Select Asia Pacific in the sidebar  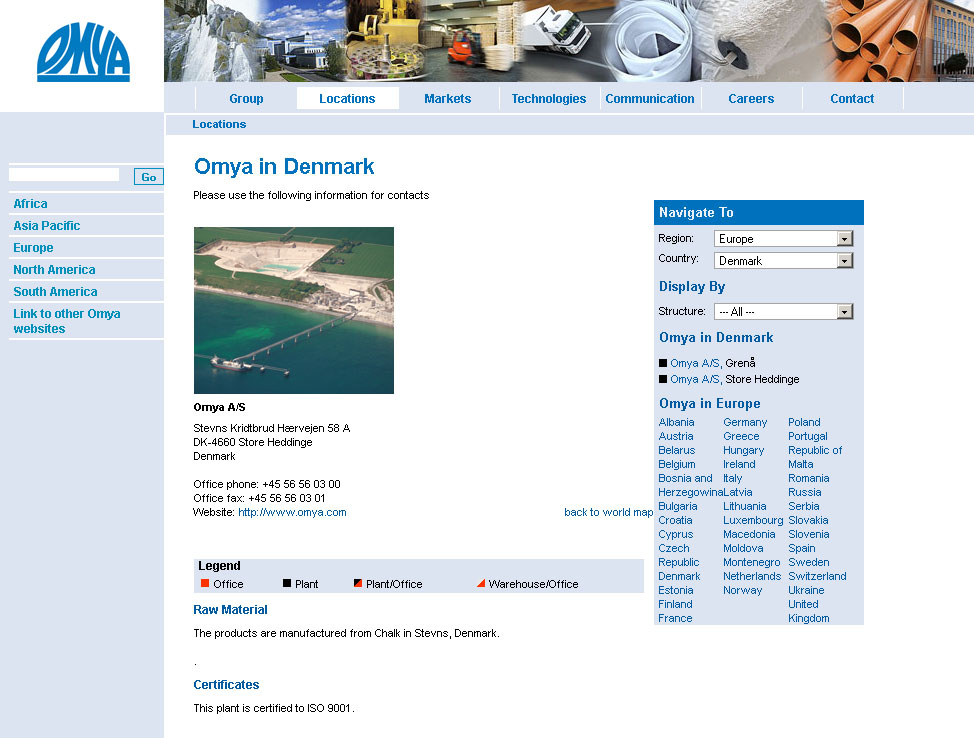click(x=47, y=226)
